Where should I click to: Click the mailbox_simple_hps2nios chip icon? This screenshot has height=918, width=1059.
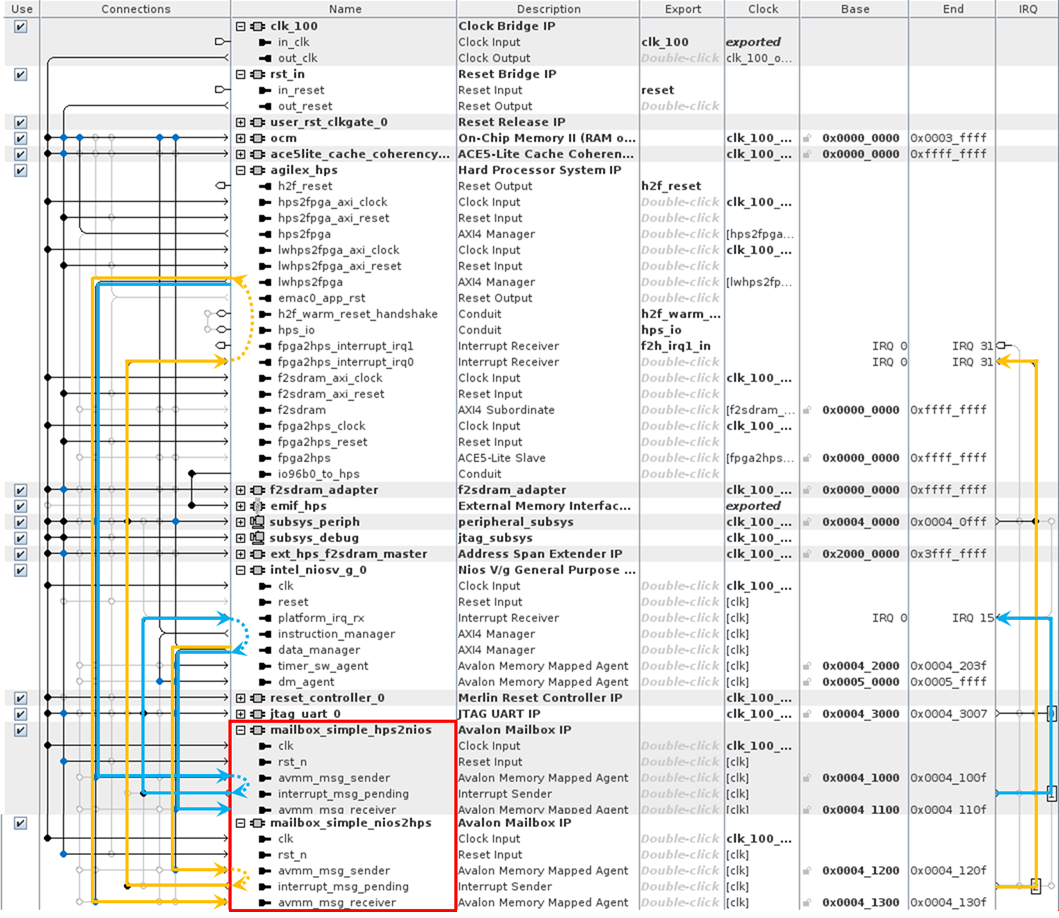pyautogui.click(x=257, y=730)
